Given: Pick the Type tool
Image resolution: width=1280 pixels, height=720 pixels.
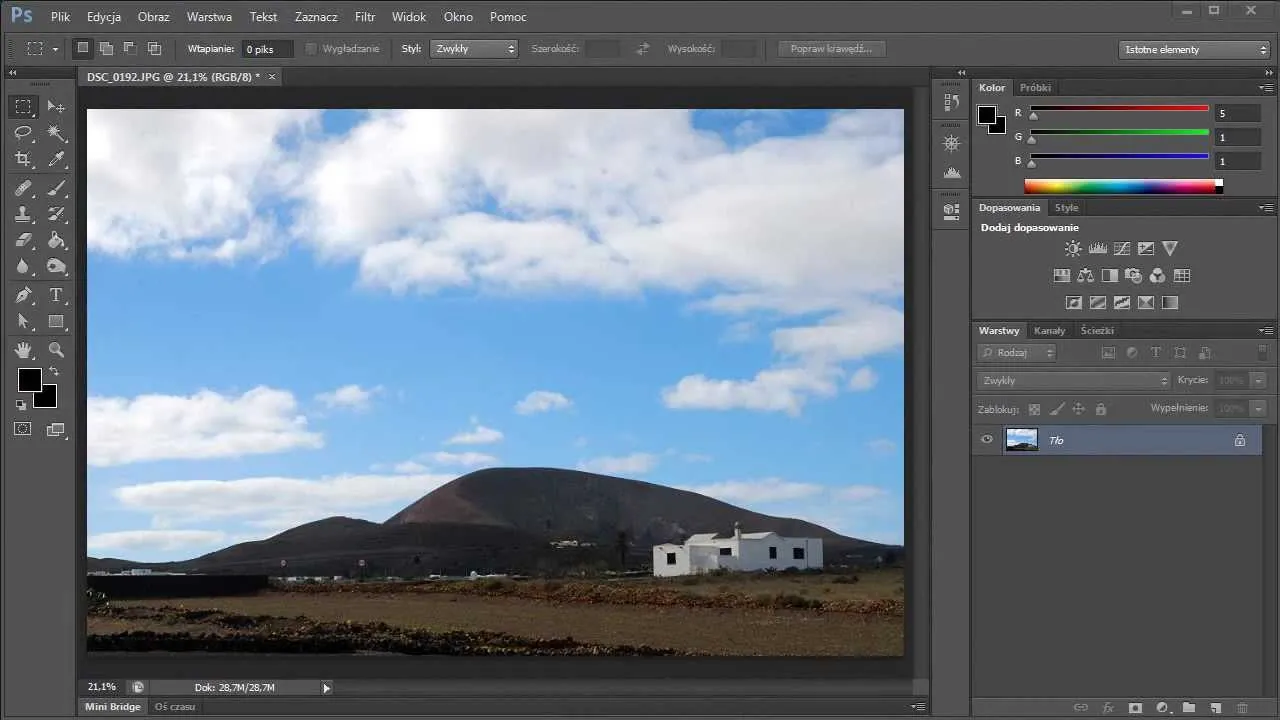Looking at the screenshot, I should 56,294.
